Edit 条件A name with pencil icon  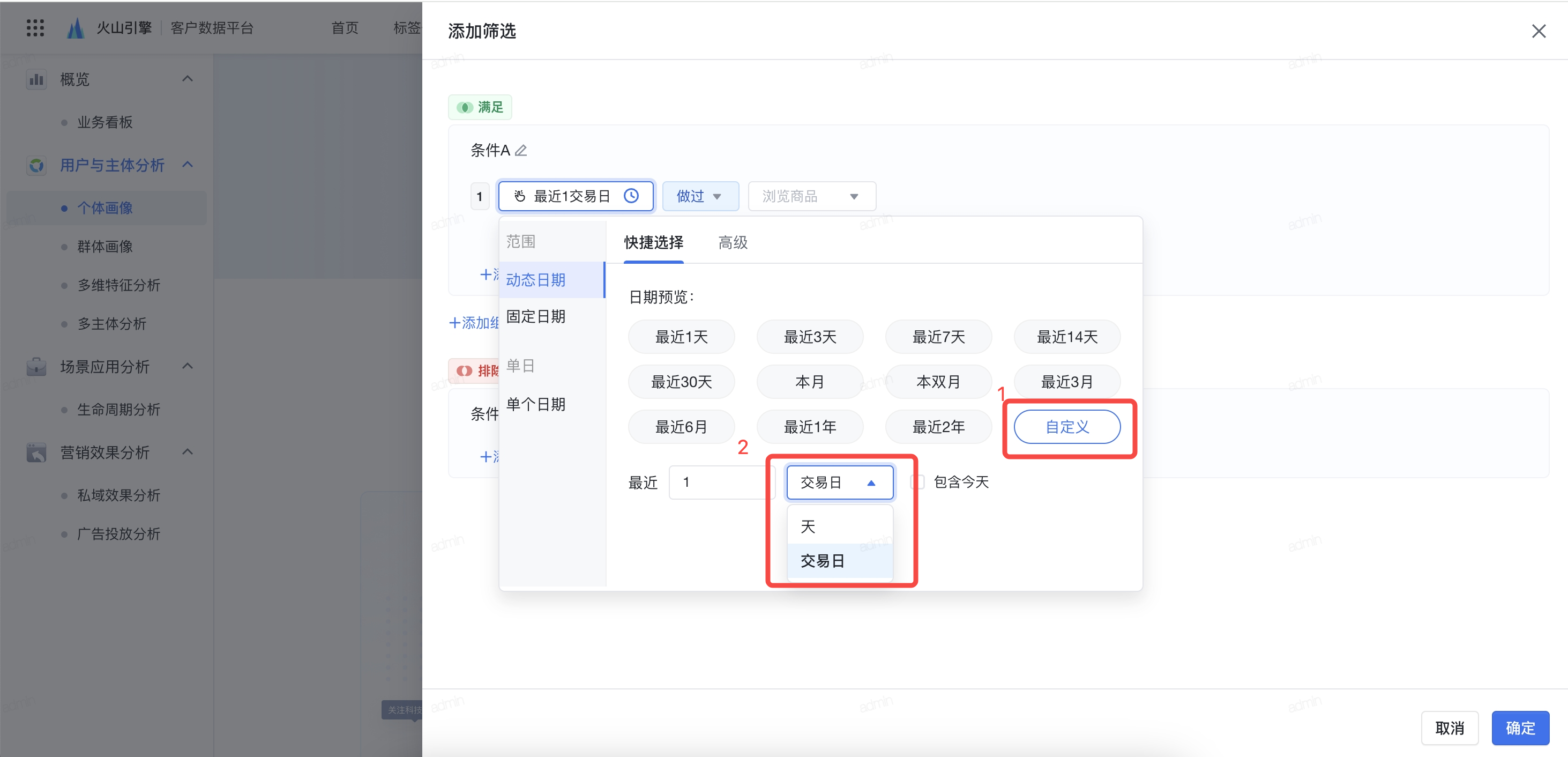tap(521, 150)
